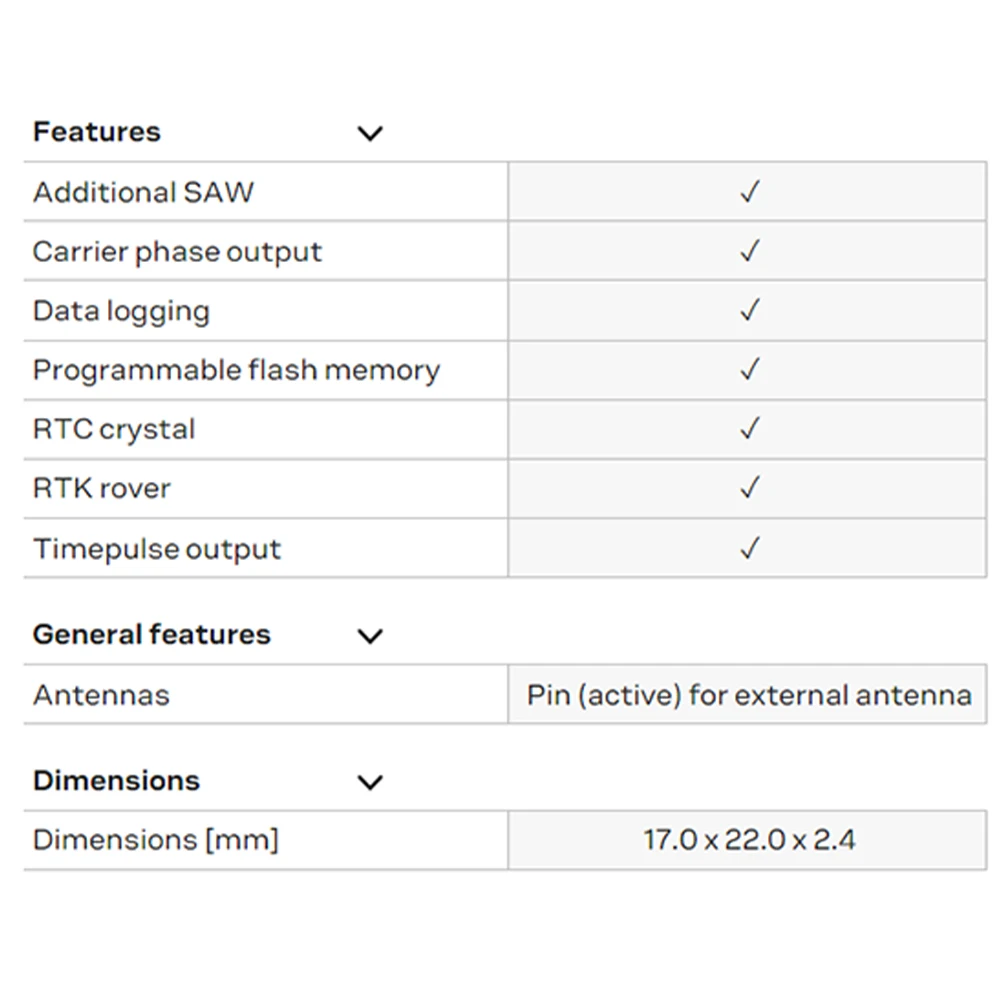The width and height of the screenshot is (1000, 1000).
Task: Click the Programmable flash memory label
Action: [x=237, y=370]
